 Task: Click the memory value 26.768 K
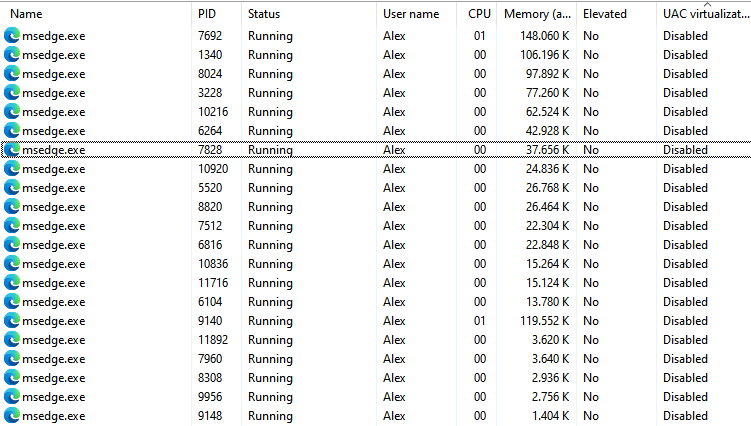tap(547, 188)
